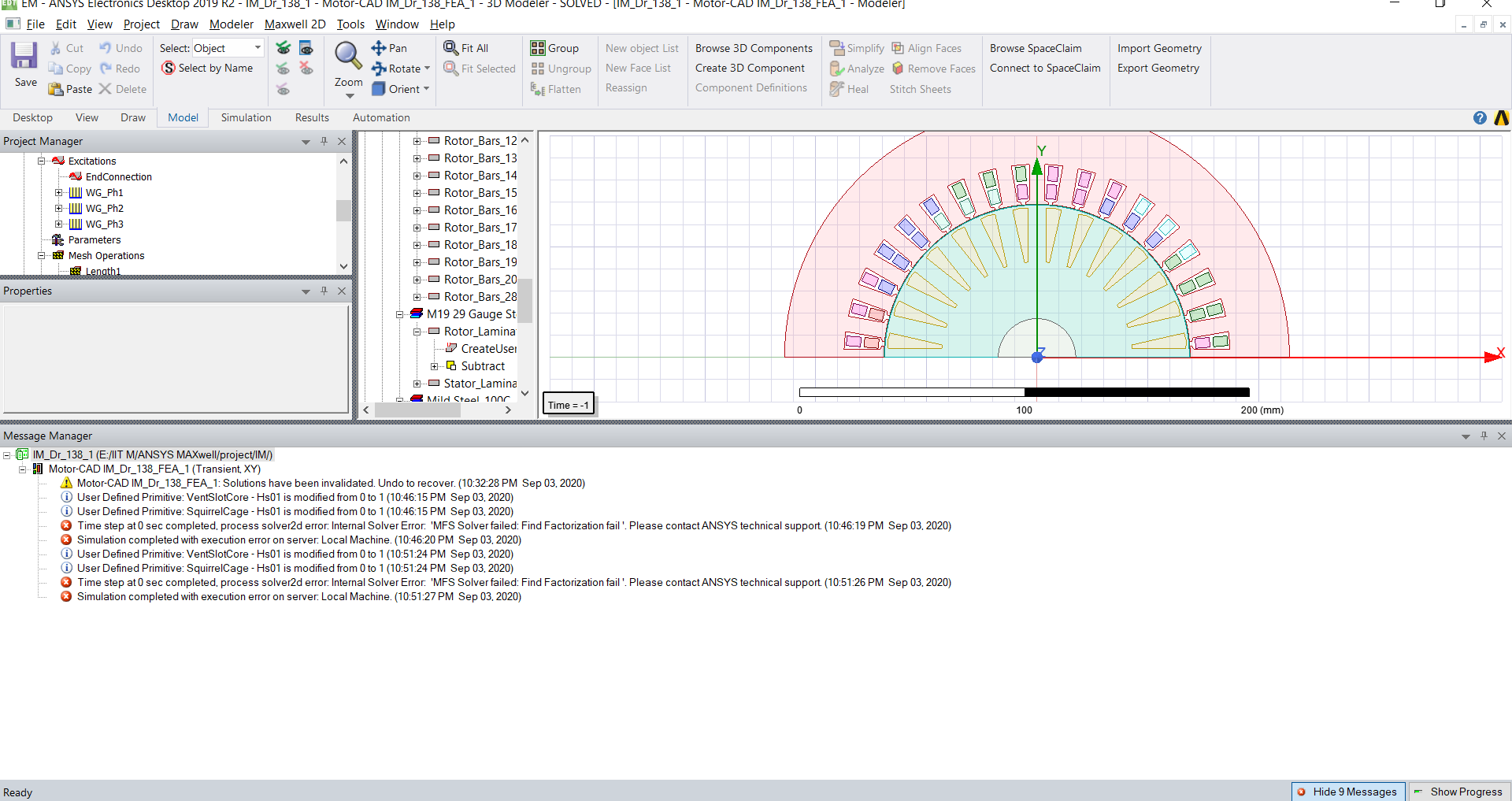
Task: Click the Simplify icon
Action: pyautogui.click(x=836, y=48)
